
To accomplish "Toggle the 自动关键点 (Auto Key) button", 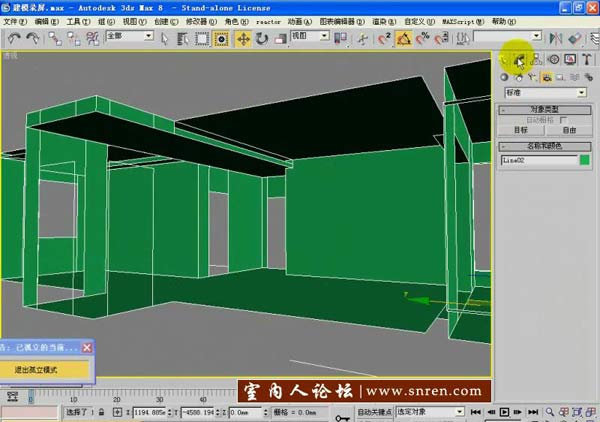I will point(374,412).
